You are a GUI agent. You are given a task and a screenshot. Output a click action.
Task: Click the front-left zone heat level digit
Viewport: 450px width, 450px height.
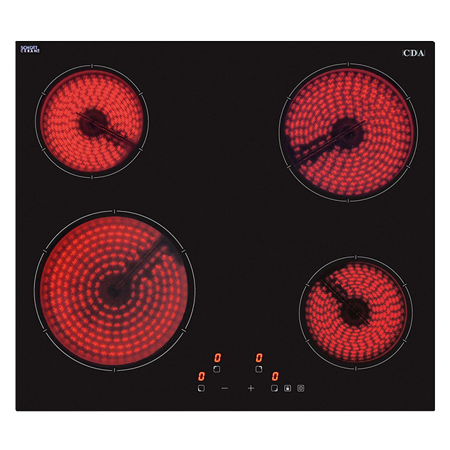click(201, 377)
